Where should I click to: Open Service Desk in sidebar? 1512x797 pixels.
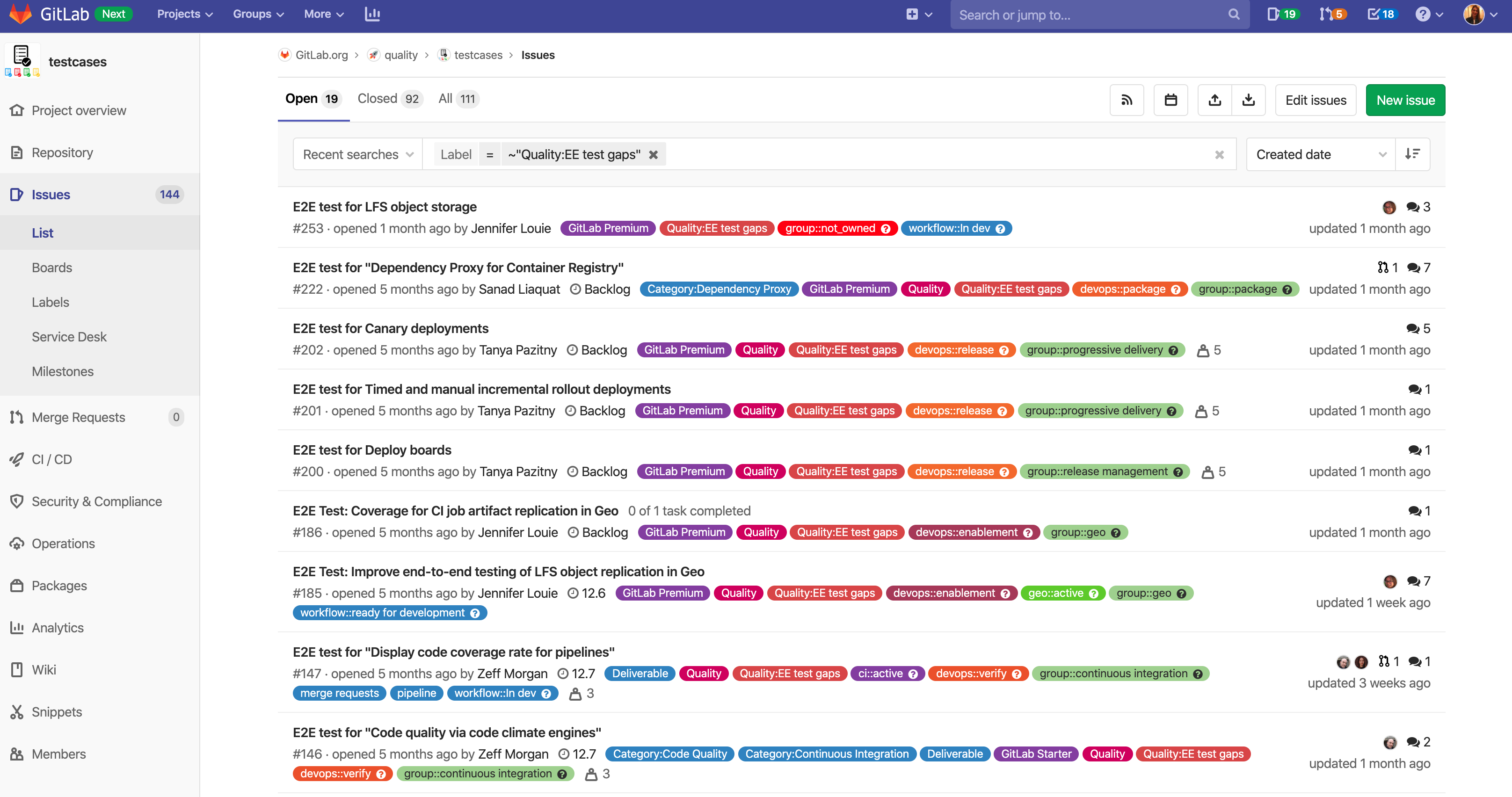coord(69,337)
